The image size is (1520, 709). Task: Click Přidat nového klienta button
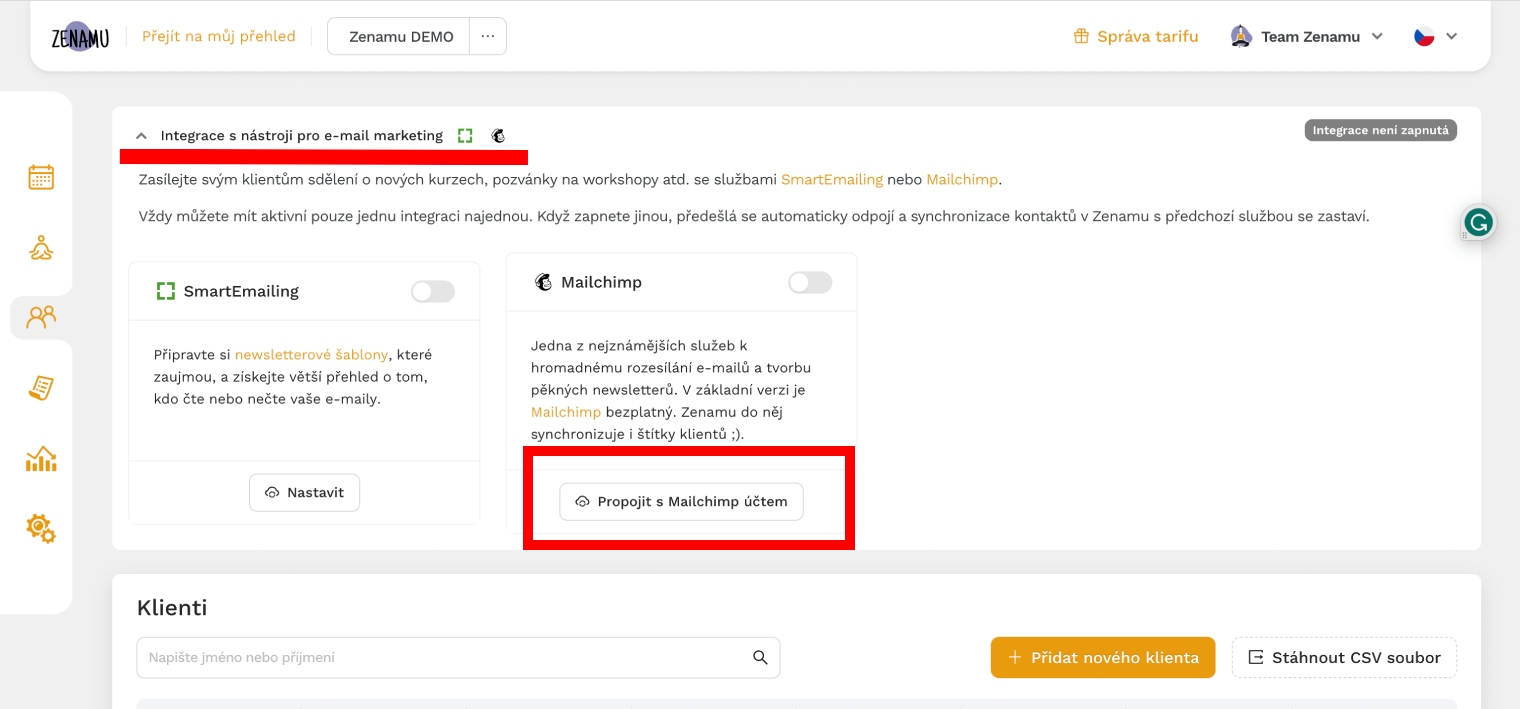coord(1103,657)
